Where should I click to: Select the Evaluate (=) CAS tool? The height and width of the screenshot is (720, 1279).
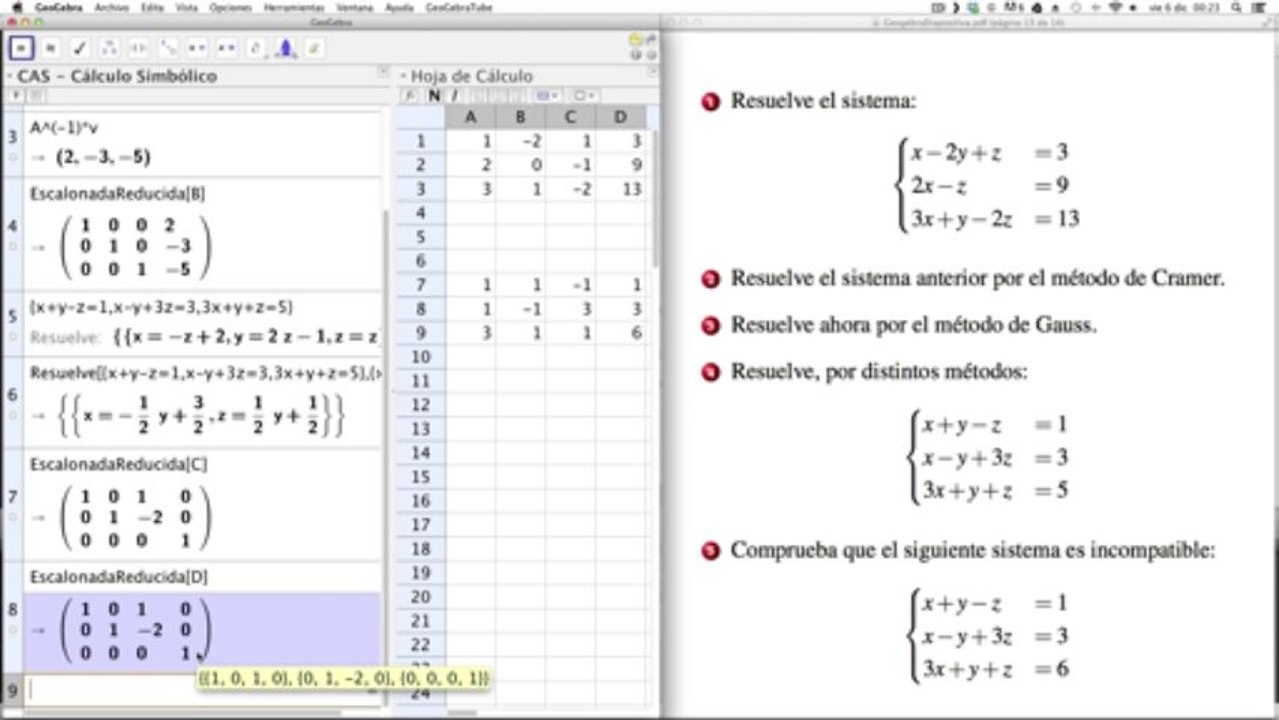[22, 48]
